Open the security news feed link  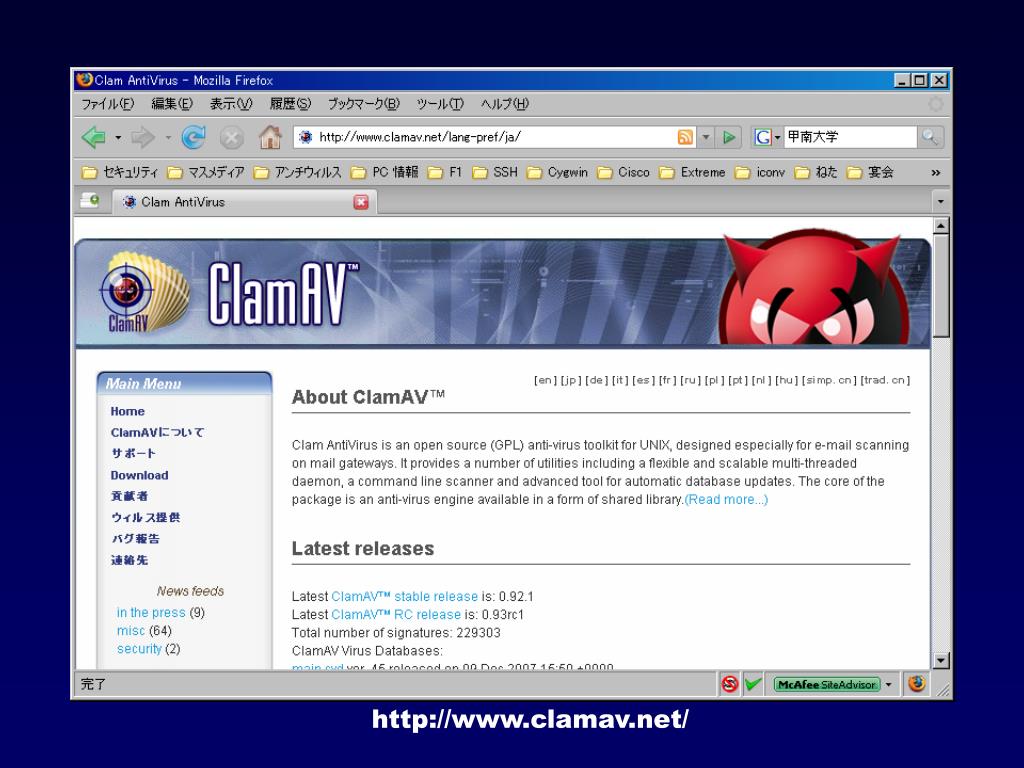(x=139, y=648)
